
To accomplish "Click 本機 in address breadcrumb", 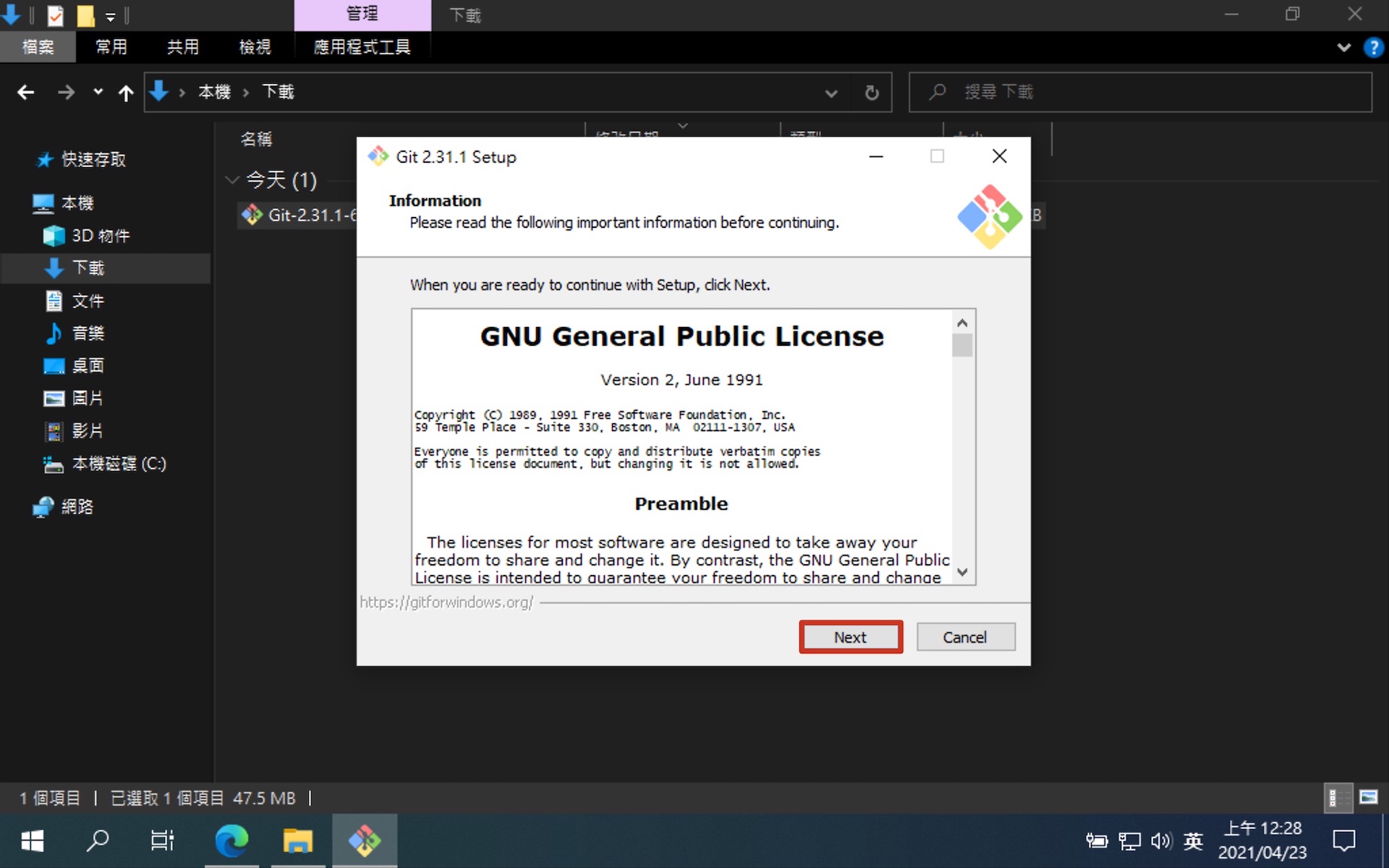I will pyautogui.click(x=214, y=92).
